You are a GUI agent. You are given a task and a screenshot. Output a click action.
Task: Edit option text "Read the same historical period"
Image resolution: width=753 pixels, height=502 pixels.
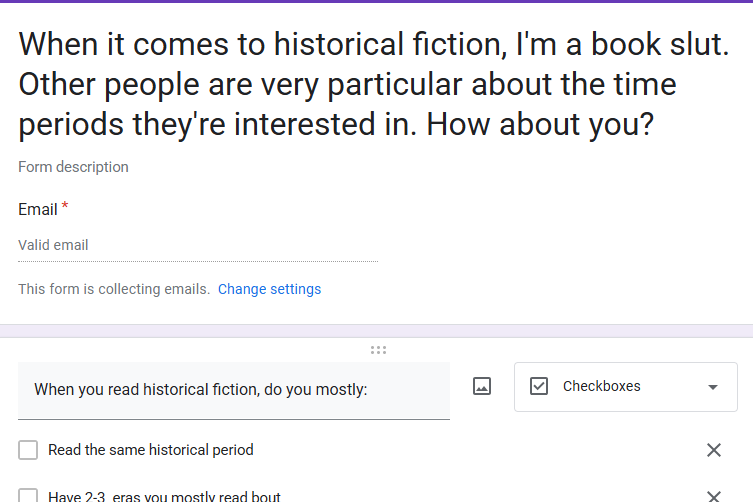(x=151, y=450)
